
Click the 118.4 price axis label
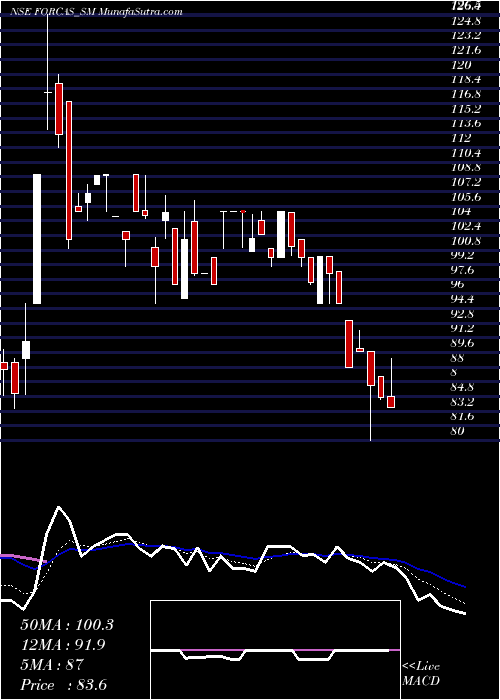click(467, 80)
